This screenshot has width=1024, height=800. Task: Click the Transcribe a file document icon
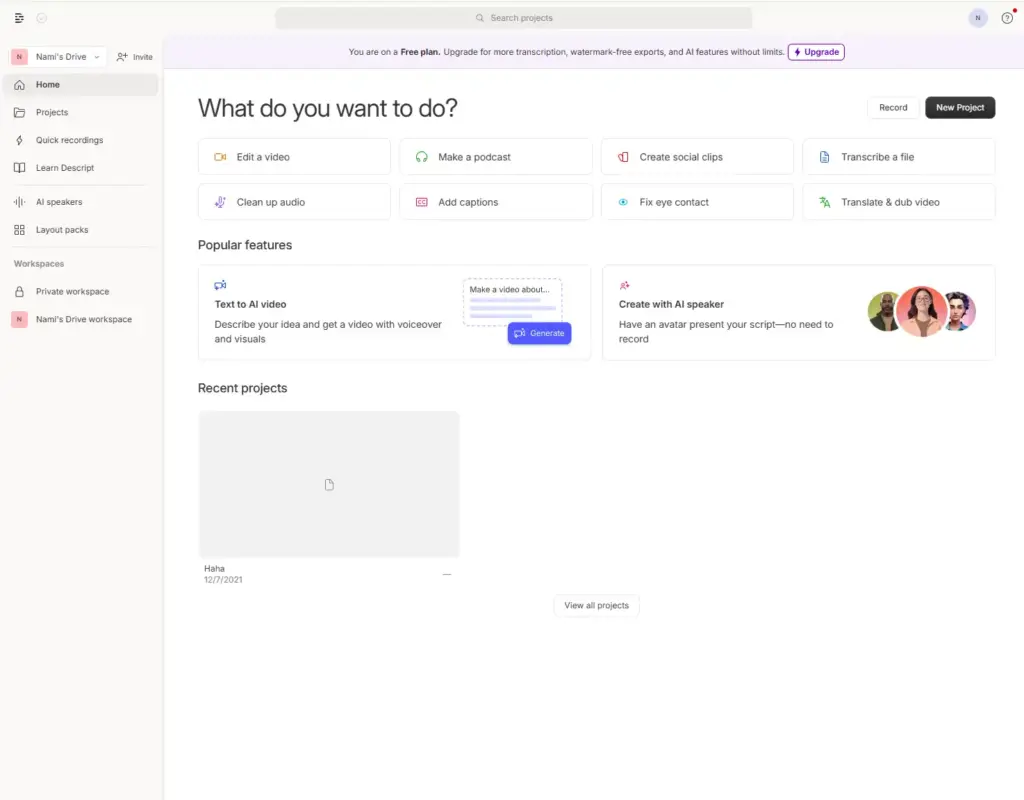[825, 157]
